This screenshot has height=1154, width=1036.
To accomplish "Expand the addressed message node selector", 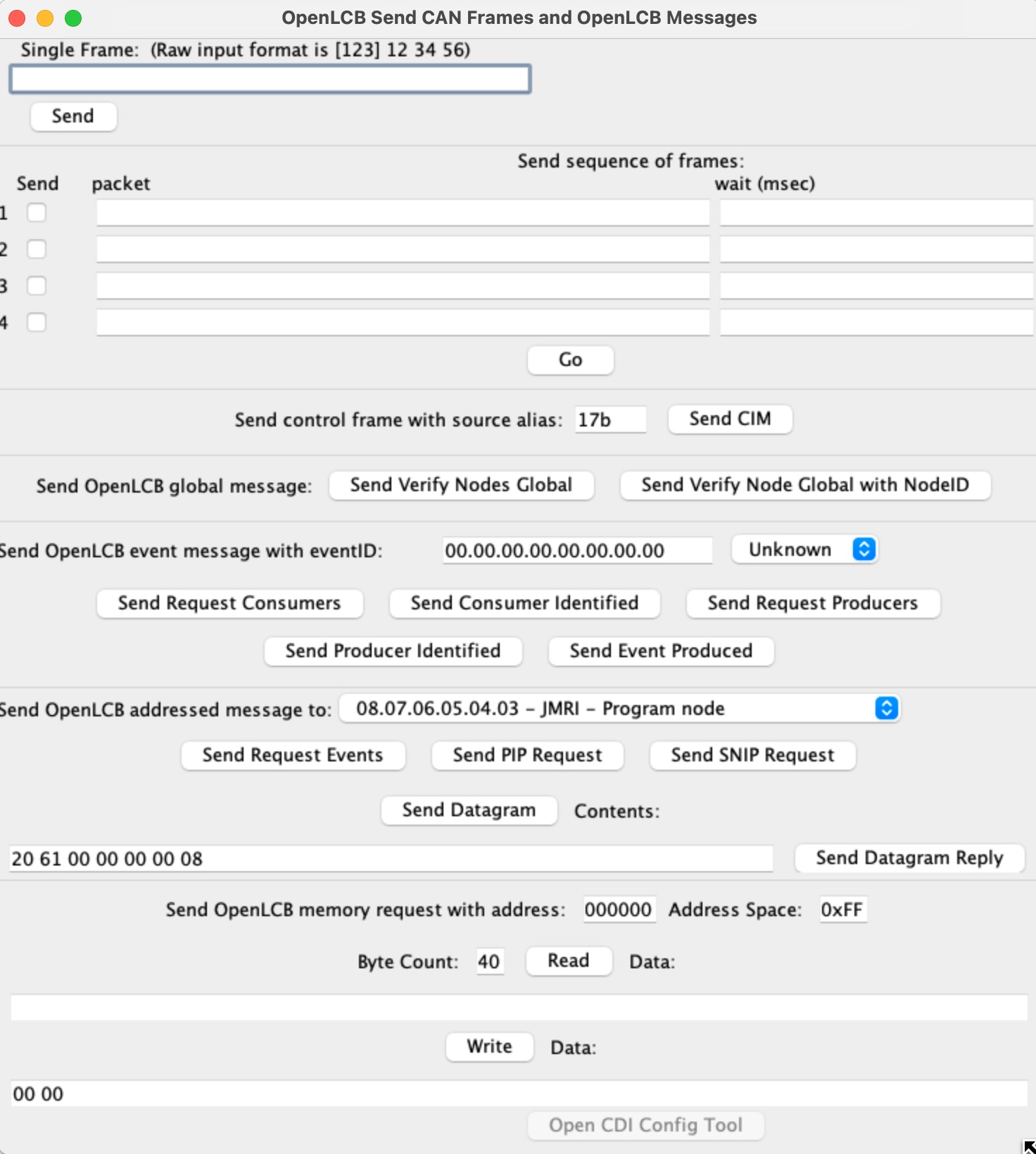I will click(619, 709).
